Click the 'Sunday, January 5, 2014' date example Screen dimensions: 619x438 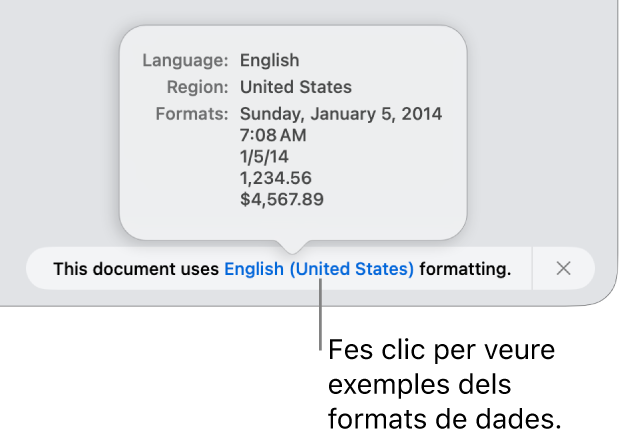[340, 113]
